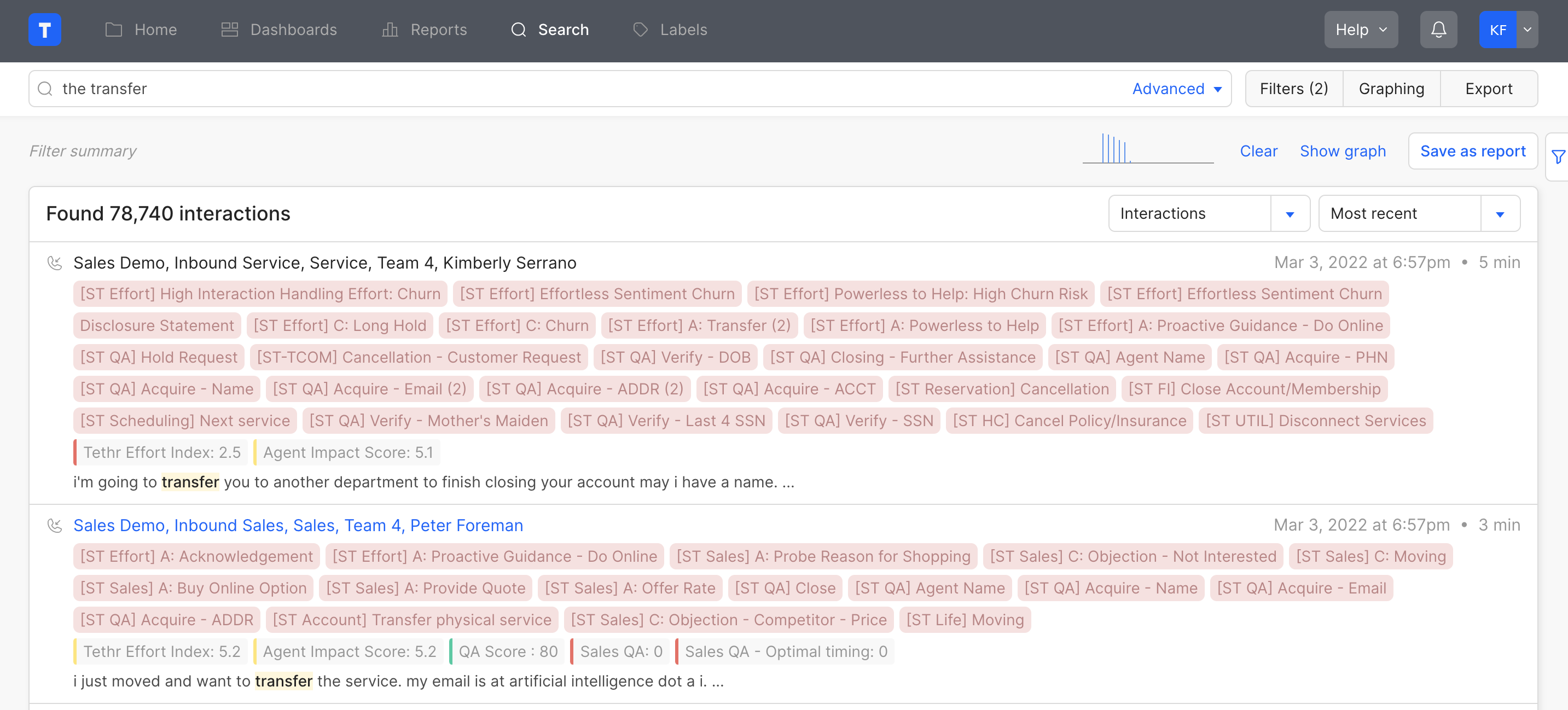Viewport: 1568px width, 710px height.
Task: Click the 'Powerless to Help: High Churn Risk' label
Action: [920, 294]
